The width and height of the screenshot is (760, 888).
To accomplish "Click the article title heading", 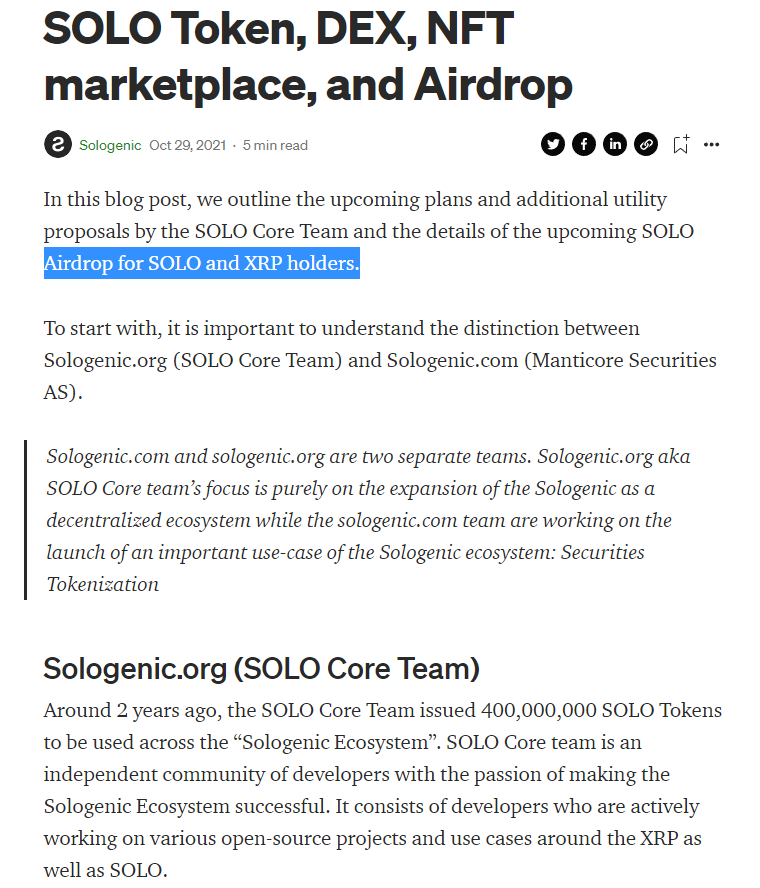I will point(308,56).
